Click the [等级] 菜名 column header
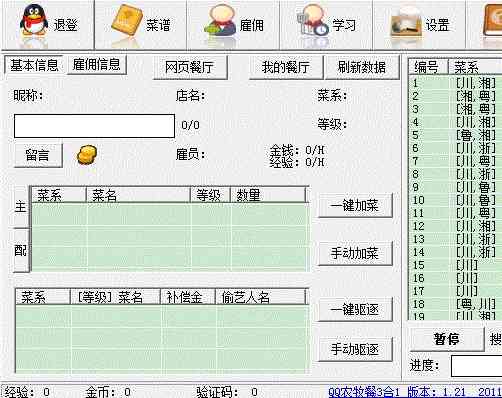Viewport: 502px width, 398px height. (x=115, y=297)
